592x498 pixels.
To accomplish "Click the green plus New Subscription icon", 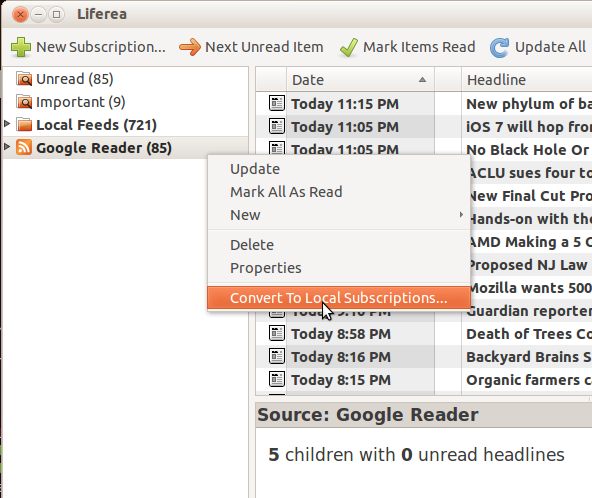I will 21,47.
